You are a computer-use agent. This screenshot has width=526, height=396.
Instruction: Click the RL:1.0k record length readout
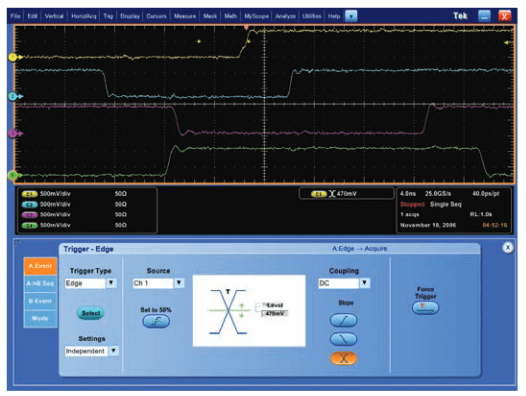tap(481, 214)
